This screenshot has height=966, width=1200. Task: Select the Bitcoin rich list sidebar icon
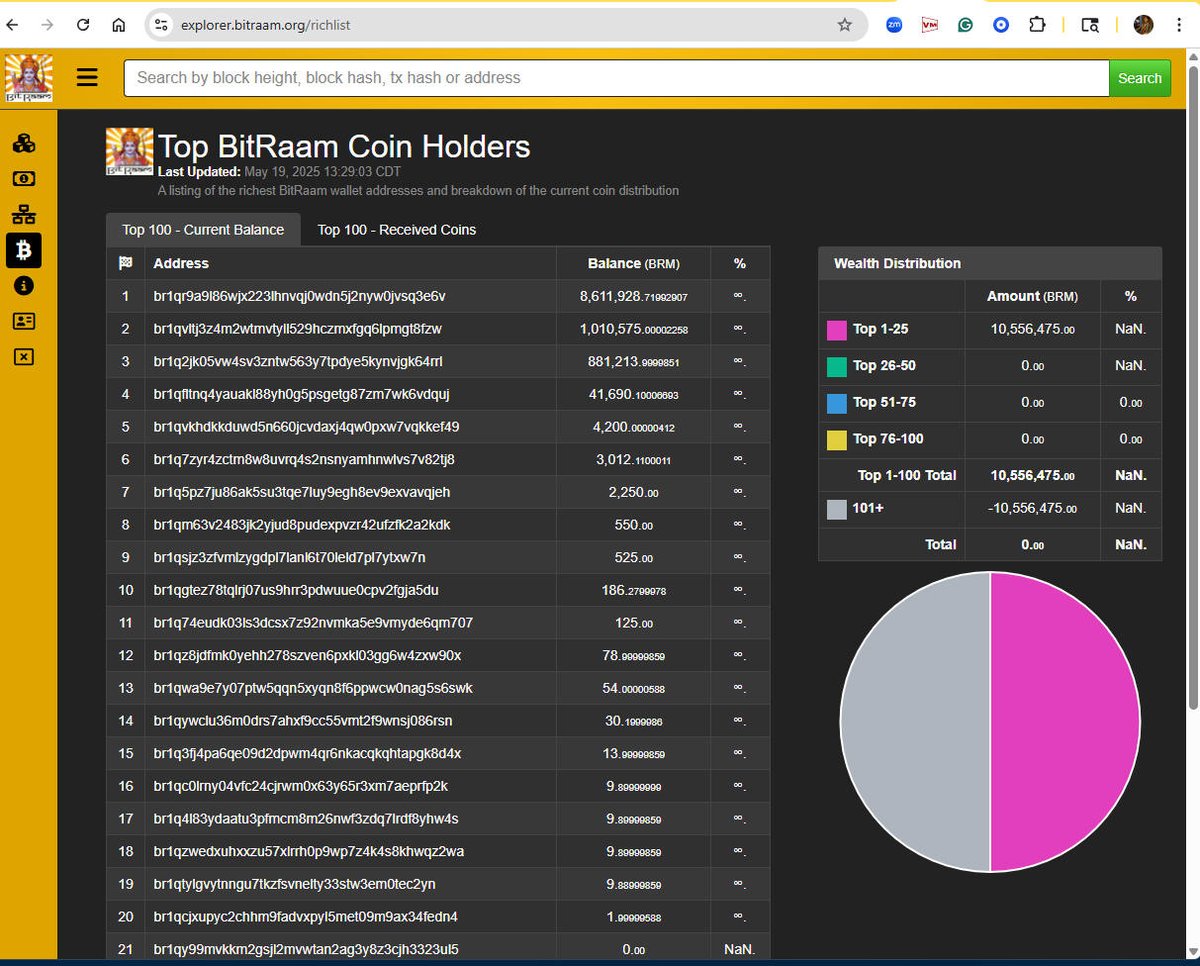24,250
